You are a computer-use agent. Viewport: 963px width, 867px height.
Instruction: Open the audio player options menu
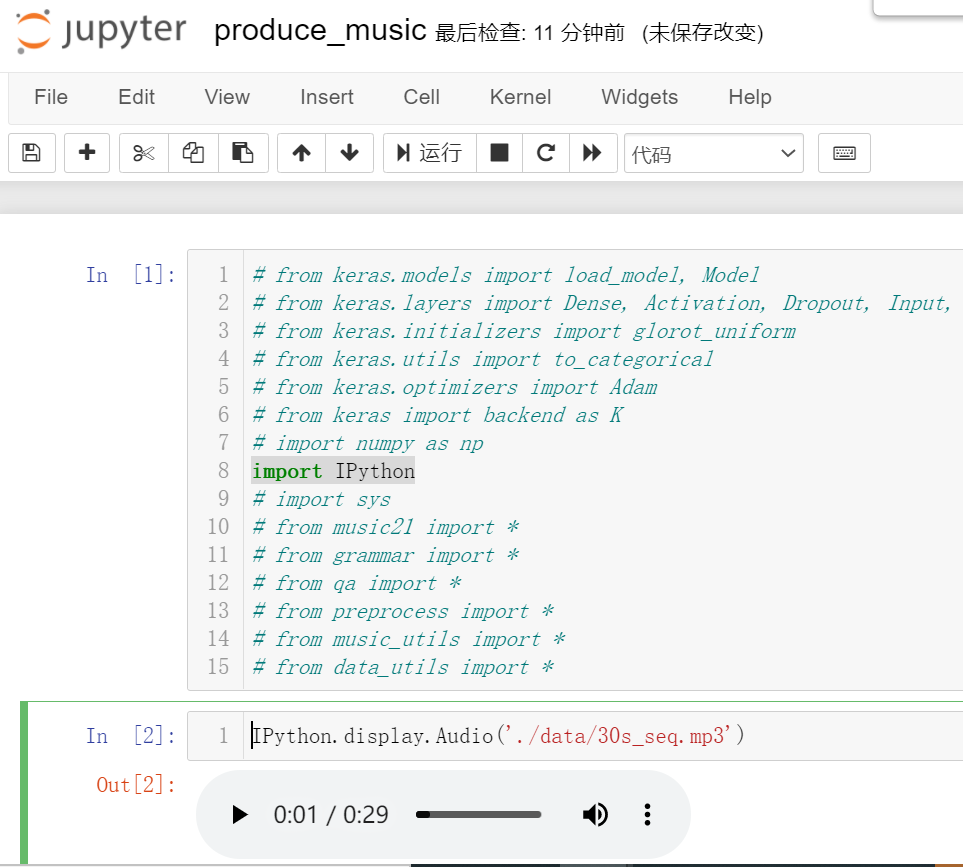[x=648, y=815]
